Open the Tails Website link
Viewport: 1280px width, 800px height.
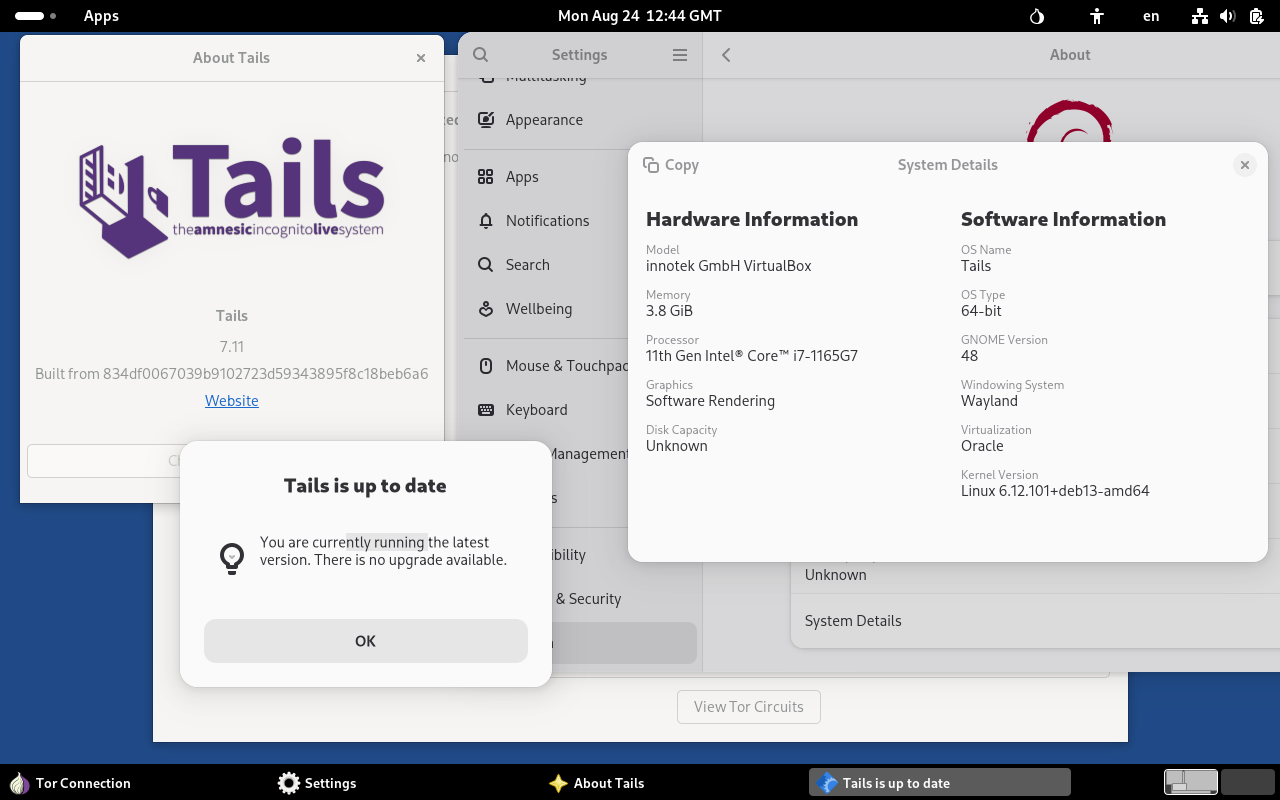tap(232, 401)
